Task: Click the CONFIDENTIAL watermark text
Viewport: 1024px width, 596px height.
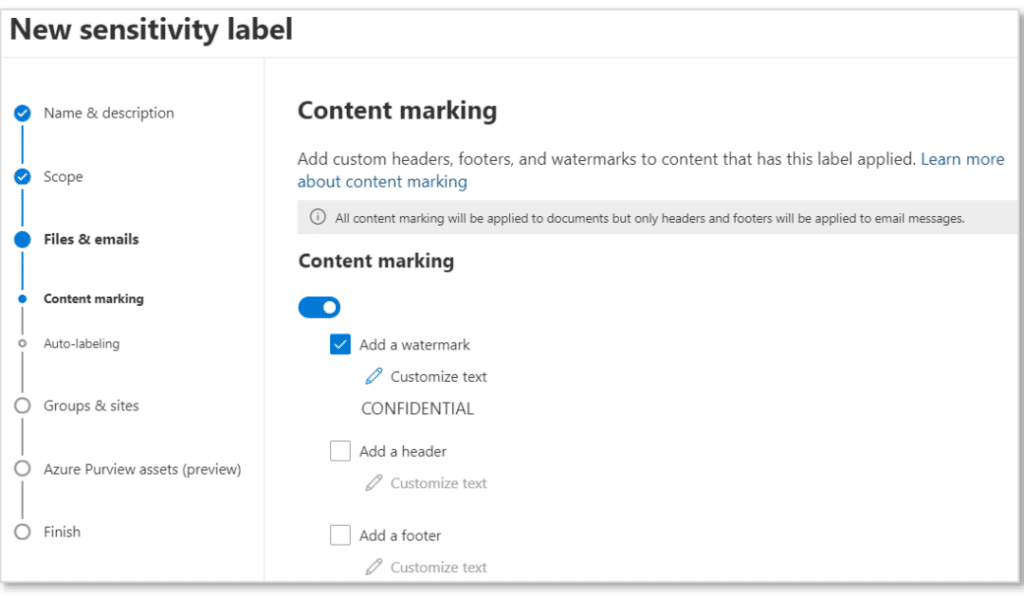Action: click(417, 409)
